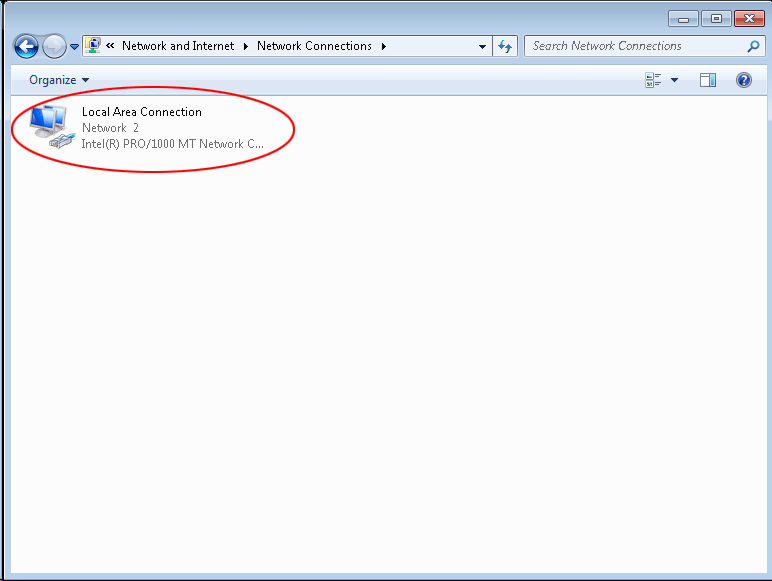
Task: Toggle the preview pane
Action: click(x=708, y=80)
